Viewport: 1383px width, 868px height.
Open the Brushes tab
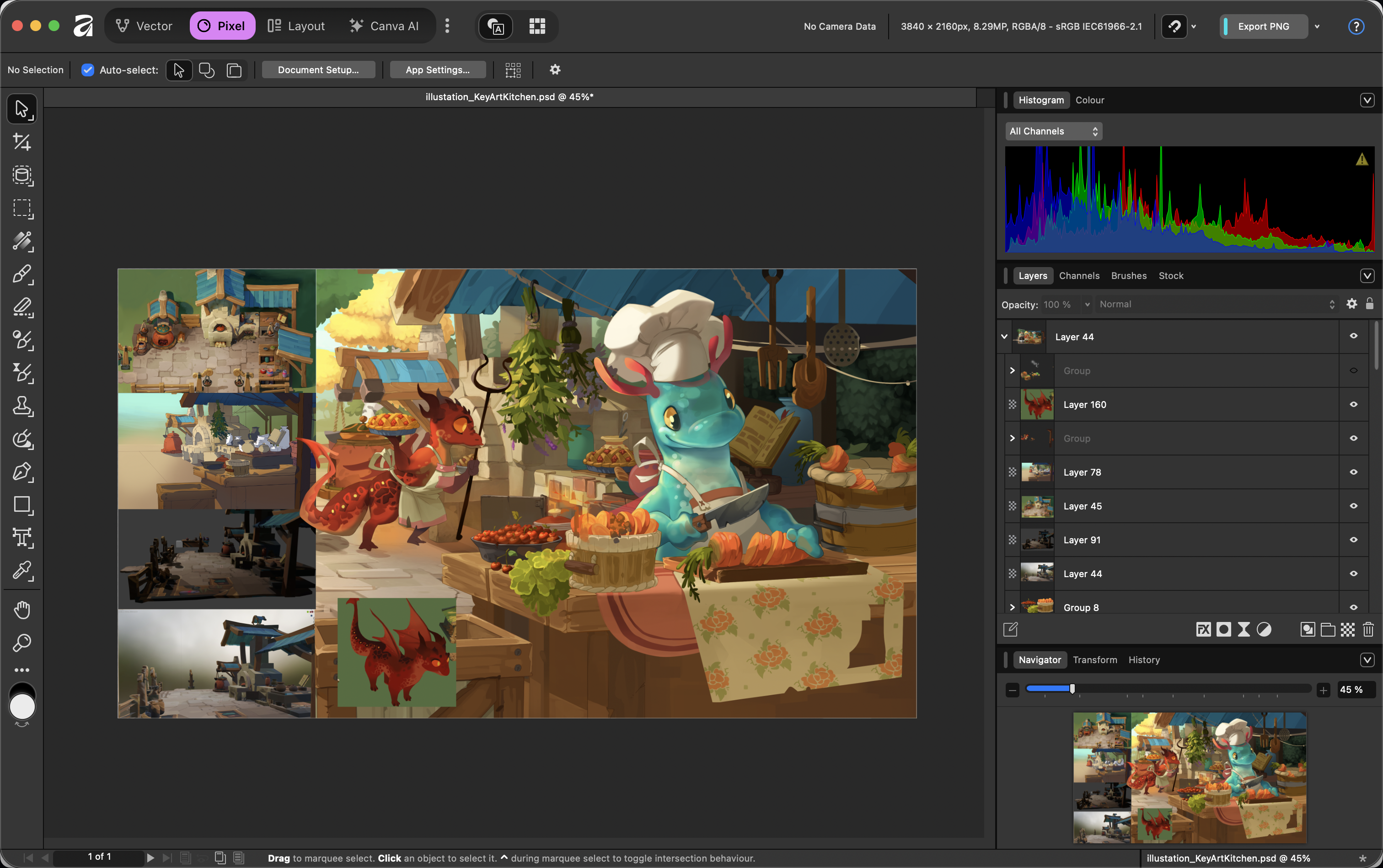tap(1129, 276)
